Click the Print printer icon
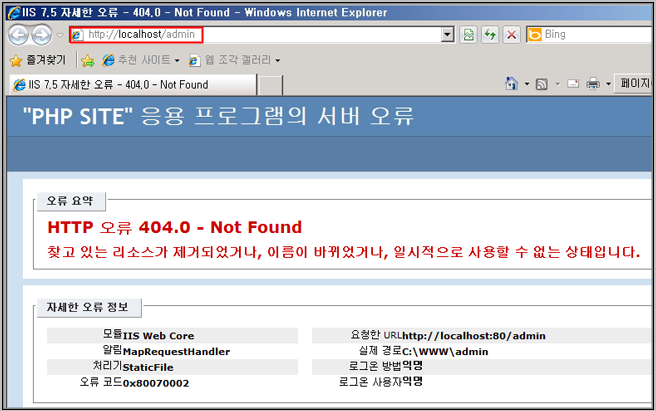The height and width of the screenshot is (411, 656). (x=593, y=84)
